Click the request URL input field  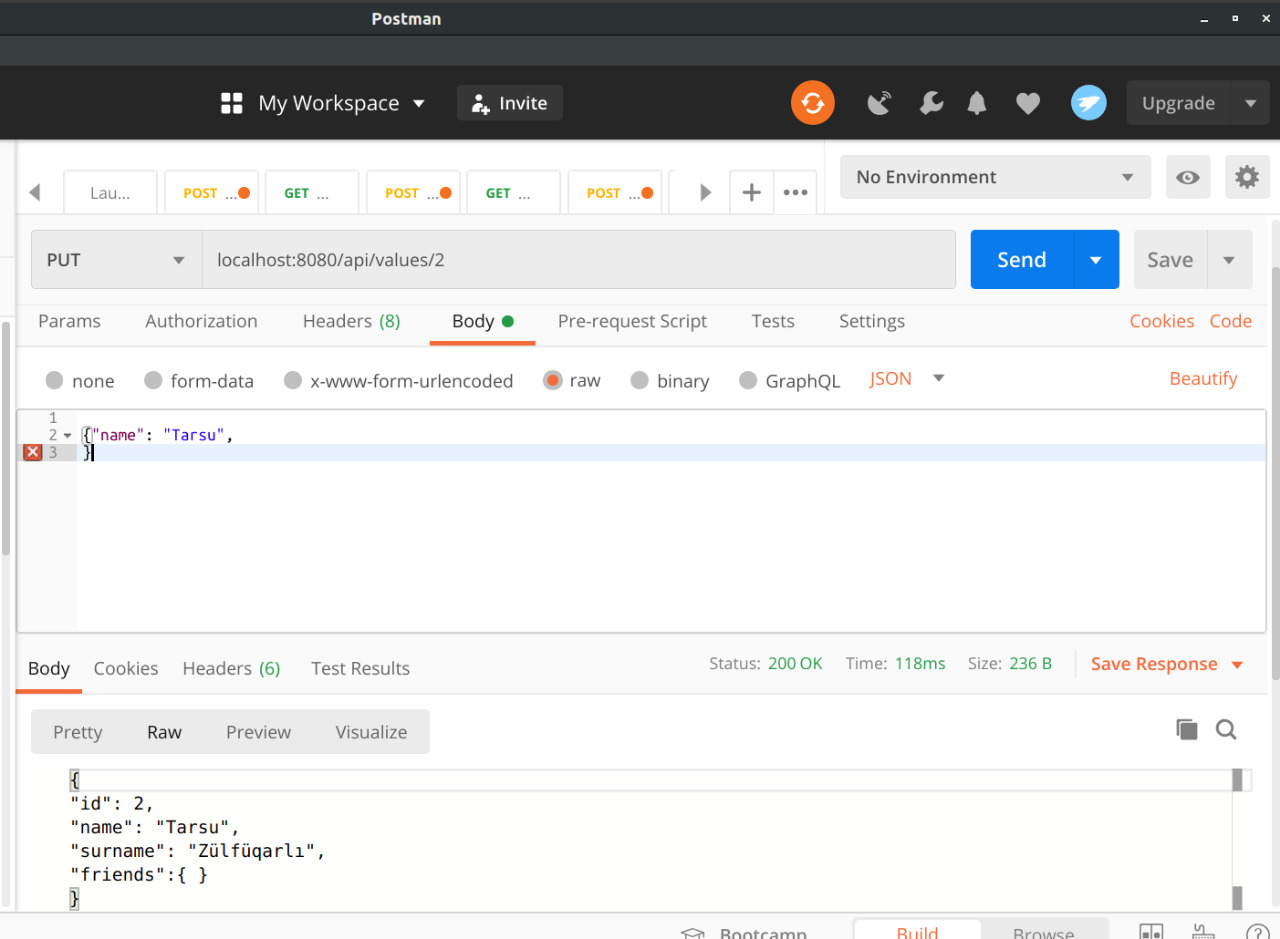pos(579,260)
